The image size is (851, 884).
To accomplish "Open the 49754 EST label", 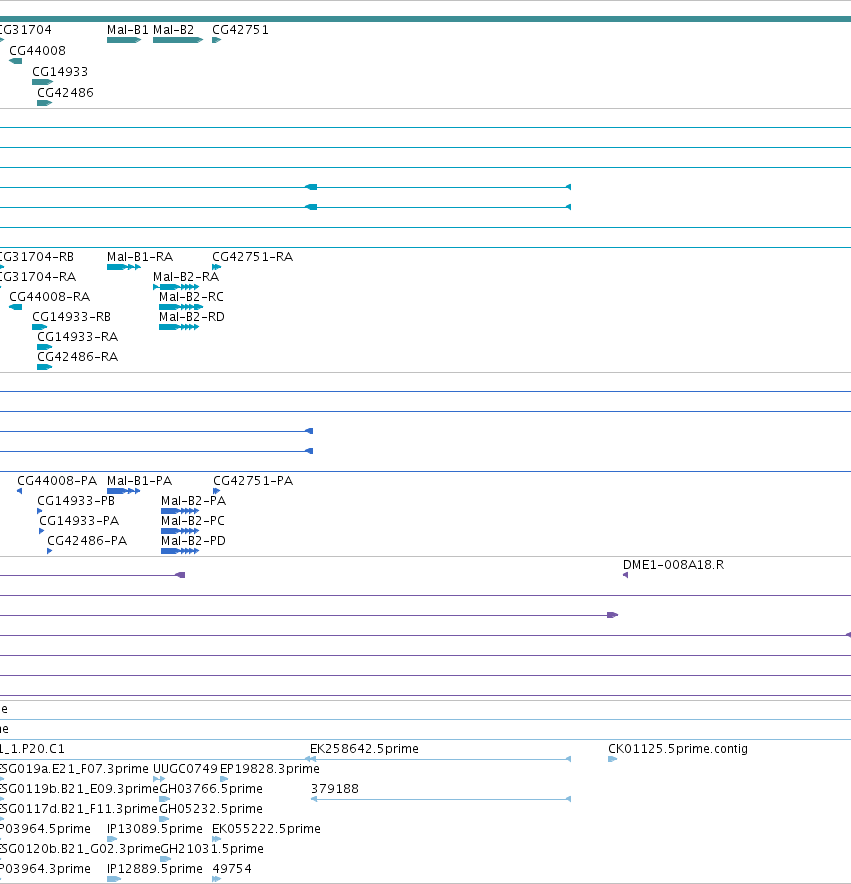I will 232,869.
